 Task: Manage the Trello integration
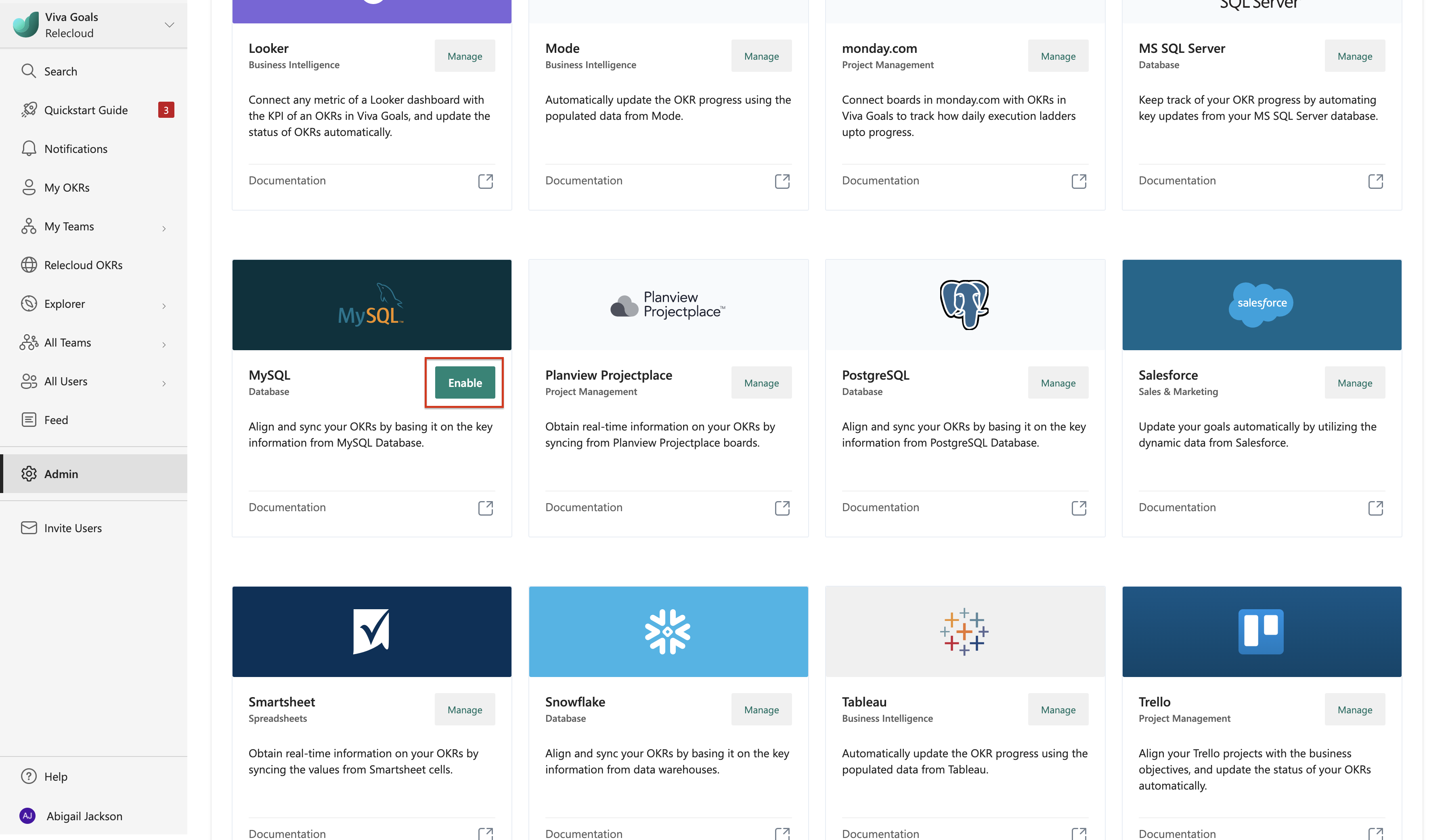click(1355, 709)
